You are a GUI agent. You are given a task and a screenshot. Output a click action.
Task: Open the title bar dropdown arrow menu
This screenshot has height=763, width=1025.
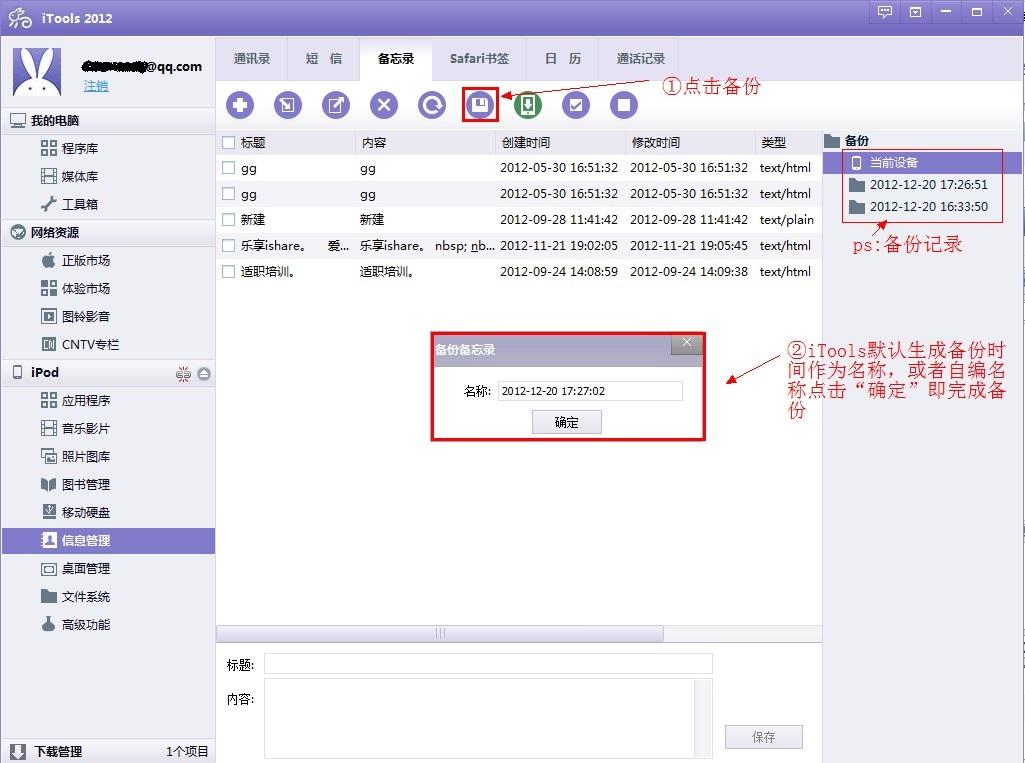point(916,13)
